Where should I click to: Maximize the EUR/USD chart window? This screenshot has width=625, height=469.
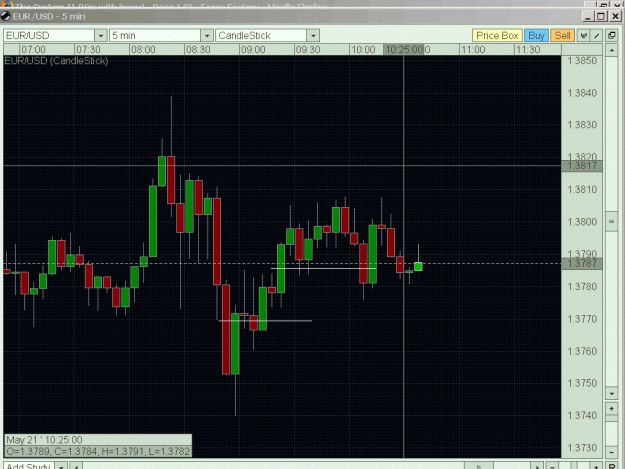[x=601, y=16]
